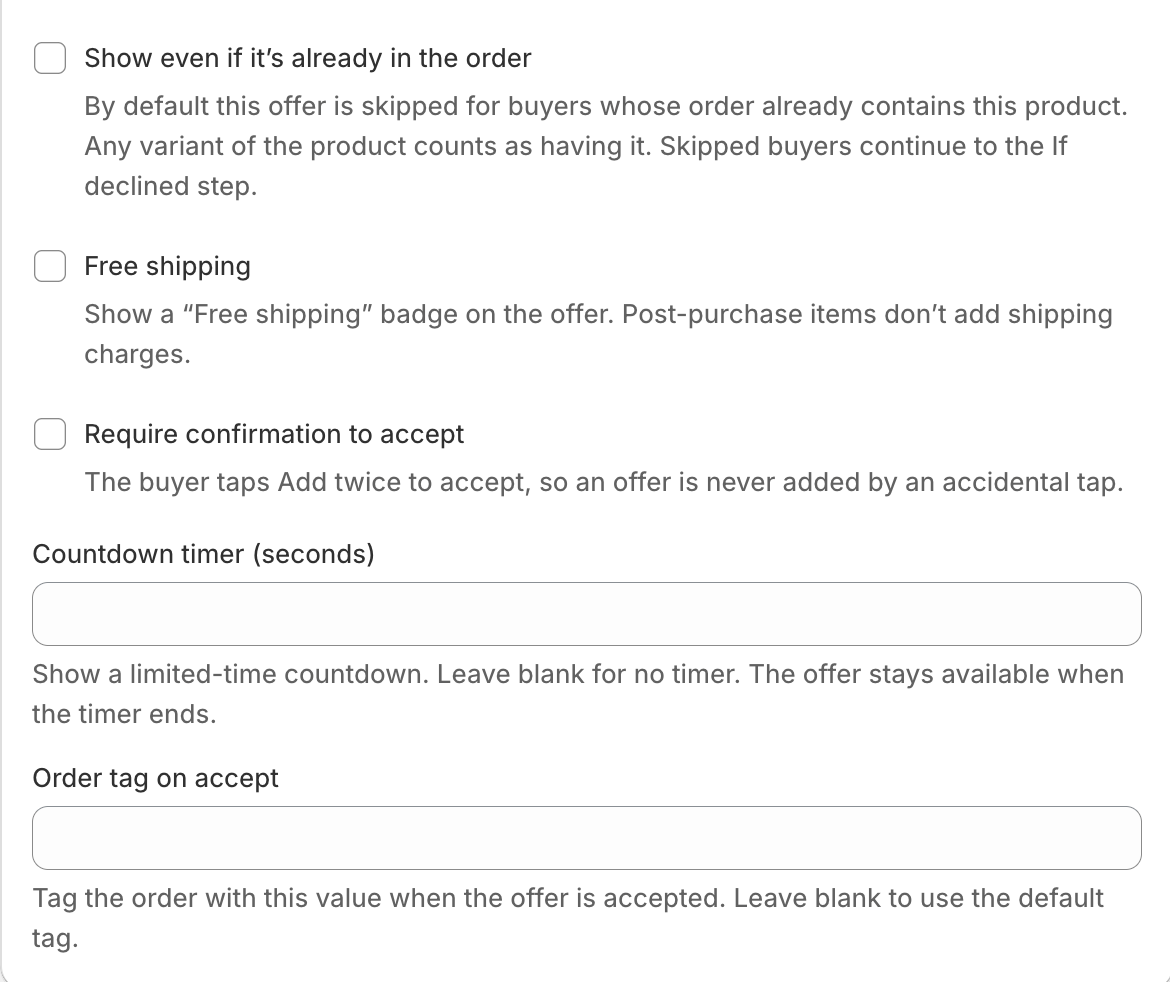
Task: Click the "Free shipping" badge description text
Action: tap(598, 334)
